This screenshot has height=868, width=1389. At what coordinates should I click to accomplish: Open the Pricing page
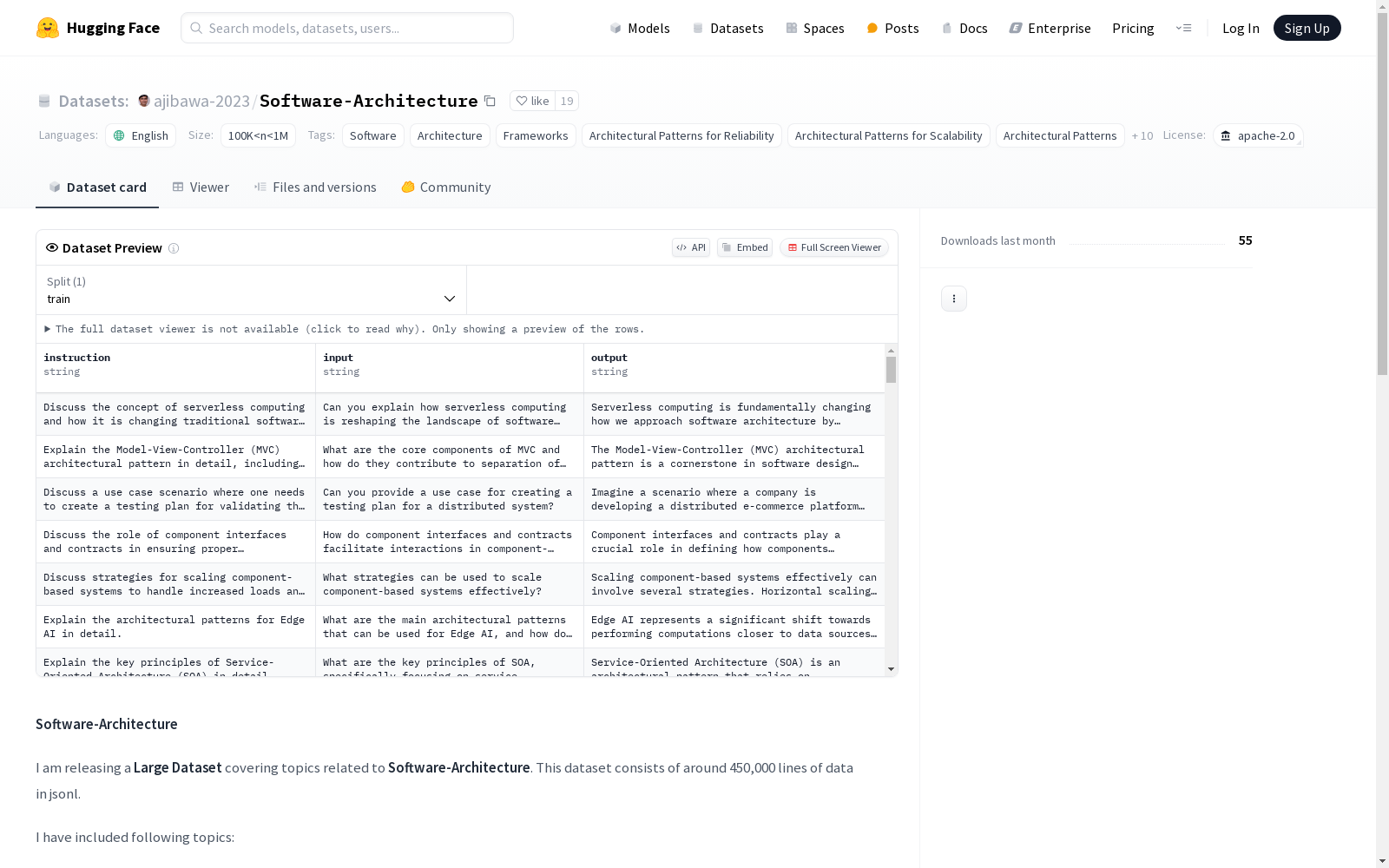[1133, 28]
